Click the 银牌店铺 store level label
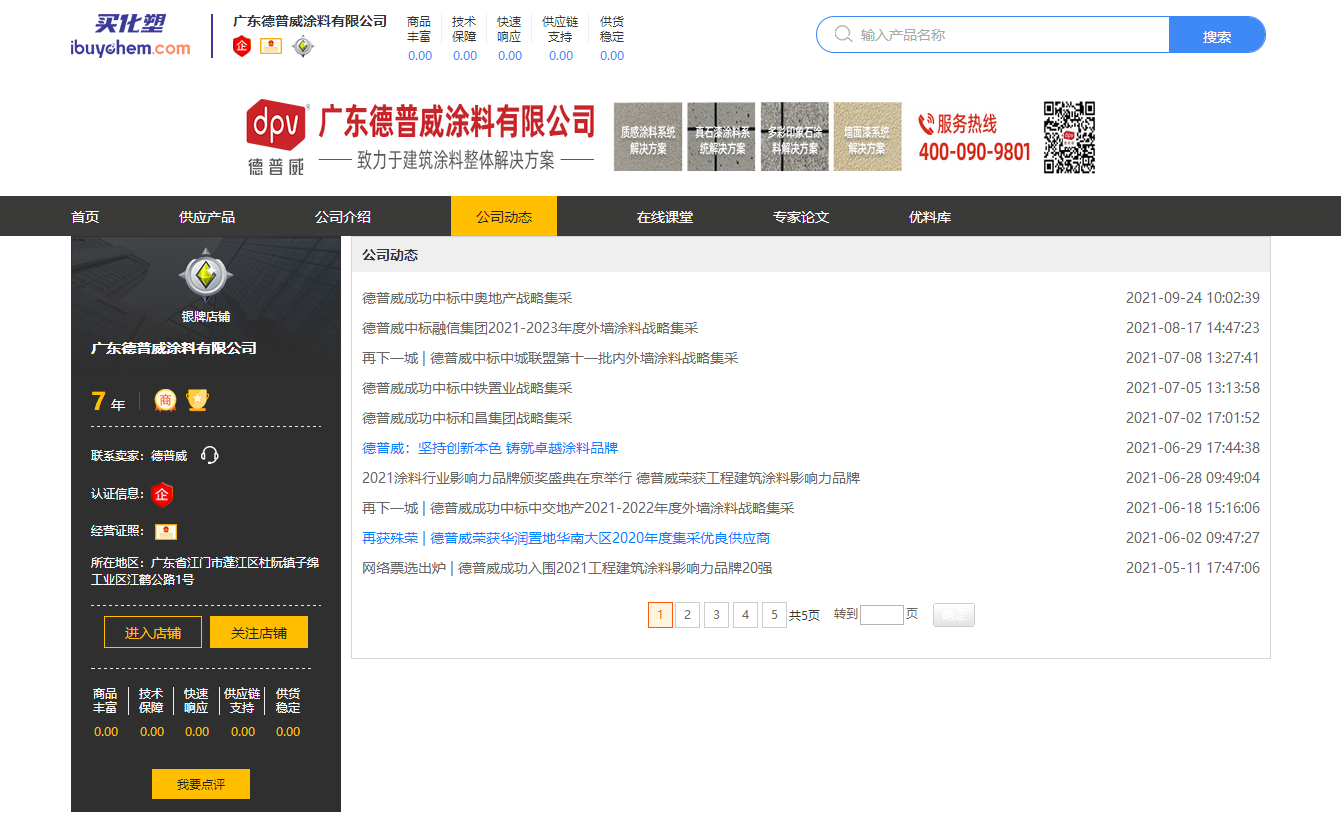Viewport: 1341px width, 814px height. click(205, 317)
